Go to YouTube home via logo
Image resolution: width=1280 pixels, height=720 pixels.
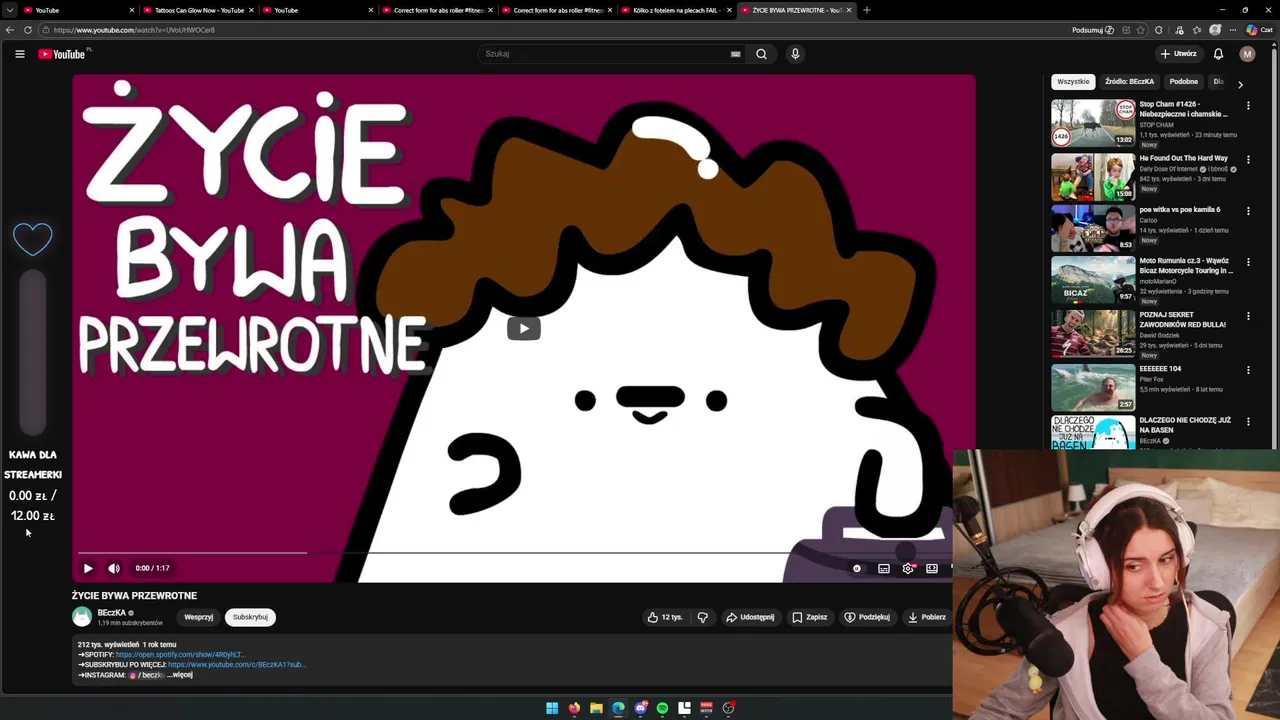click(x=62, y=54)
